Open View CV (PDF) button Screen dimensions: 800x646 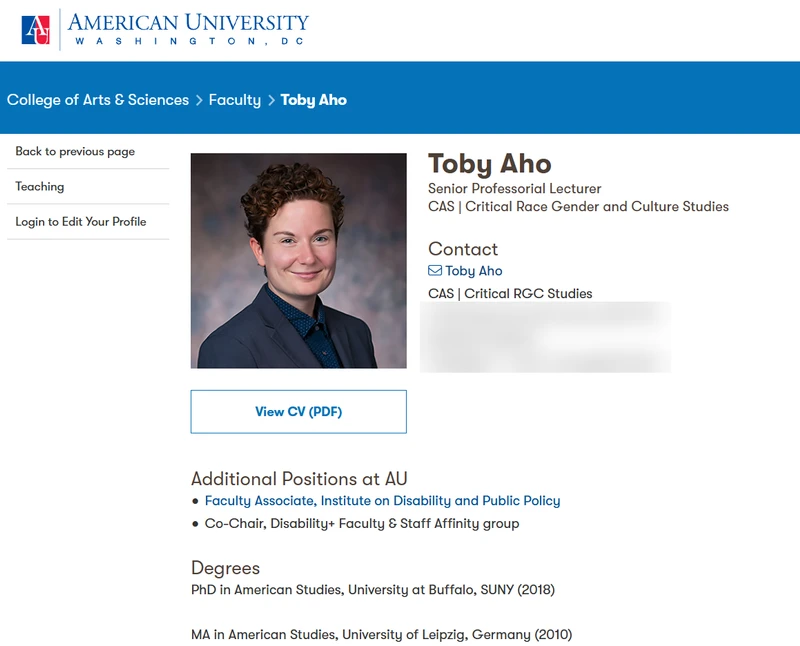coord(298,412)
